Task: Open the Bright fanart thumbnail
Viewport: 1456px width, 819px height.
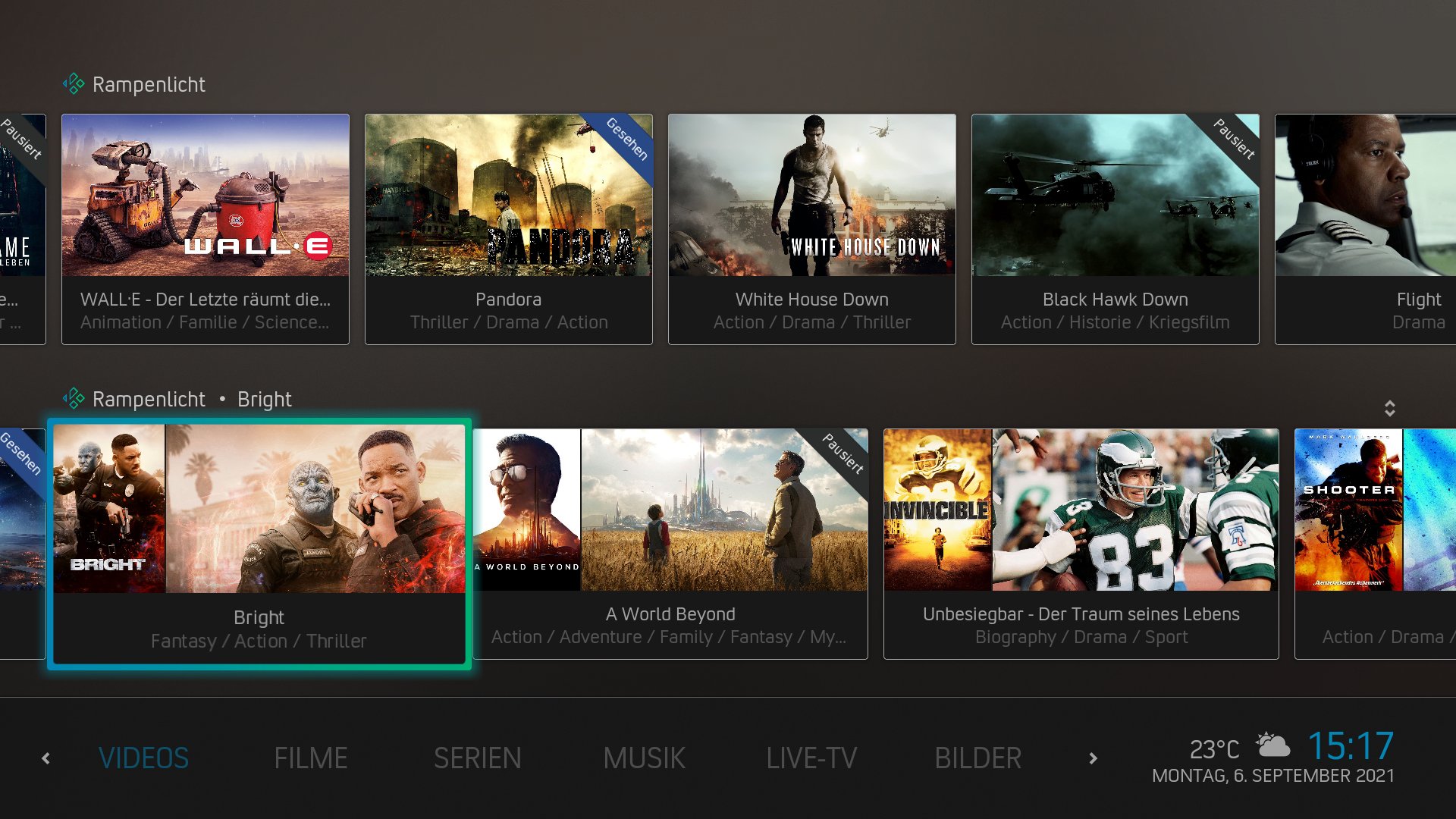Action: click(x=315, y=508)
